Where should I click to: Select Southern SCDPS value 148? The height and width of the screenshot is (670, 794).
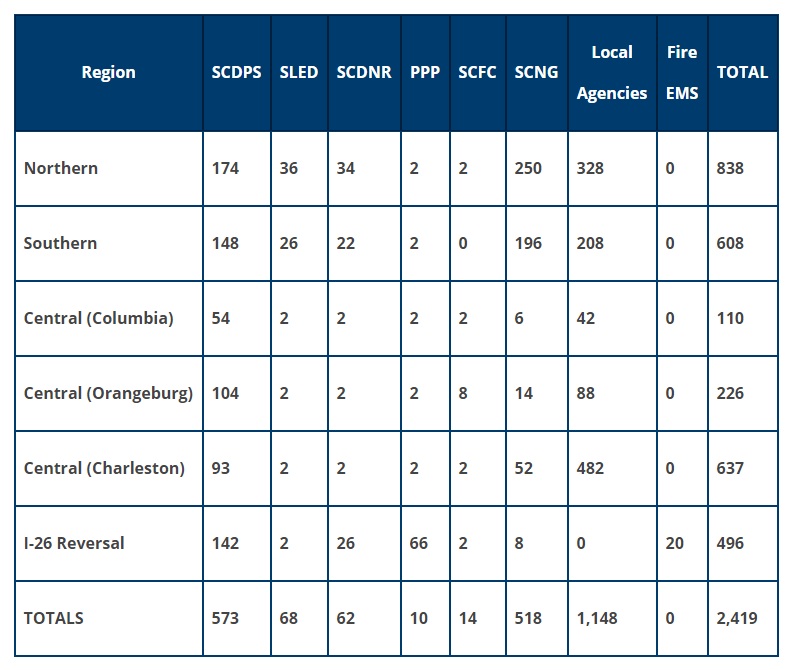(225, 243)
